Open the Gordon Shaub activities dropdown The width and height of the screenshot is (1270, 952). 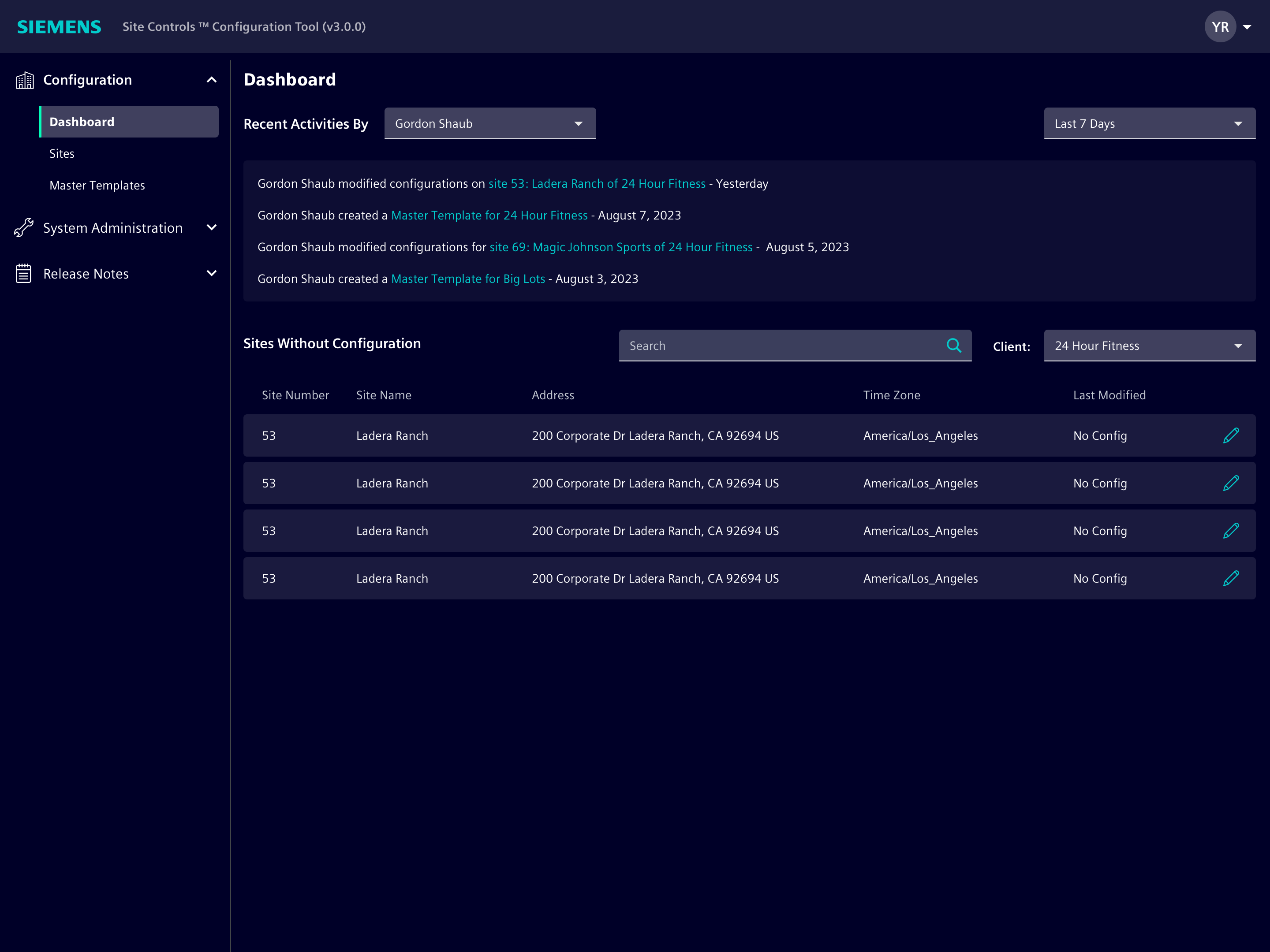click(x=490, y=123)
